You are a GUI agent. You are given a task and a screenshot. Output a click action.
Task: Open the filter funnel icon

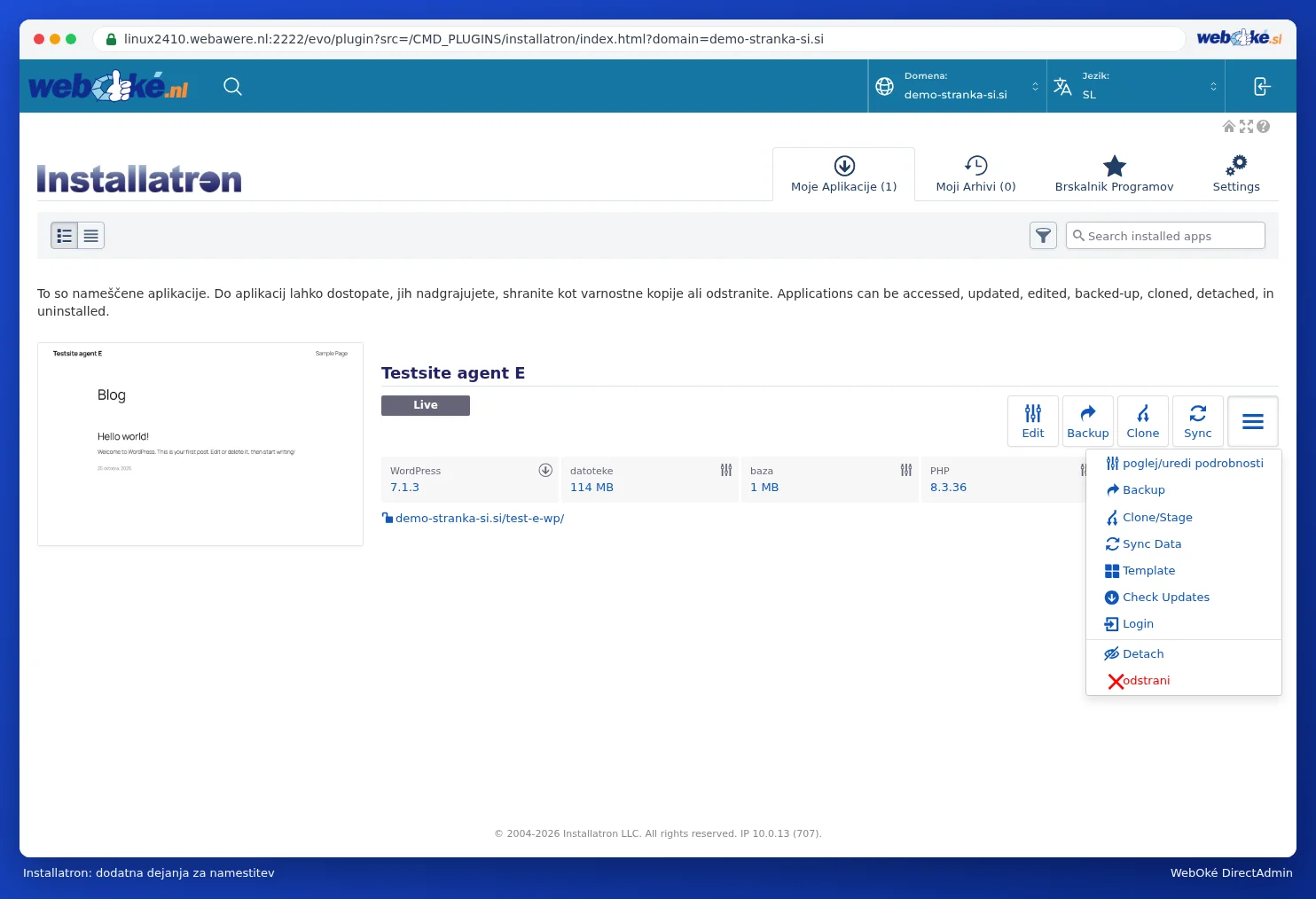(x=1043, y=236)
